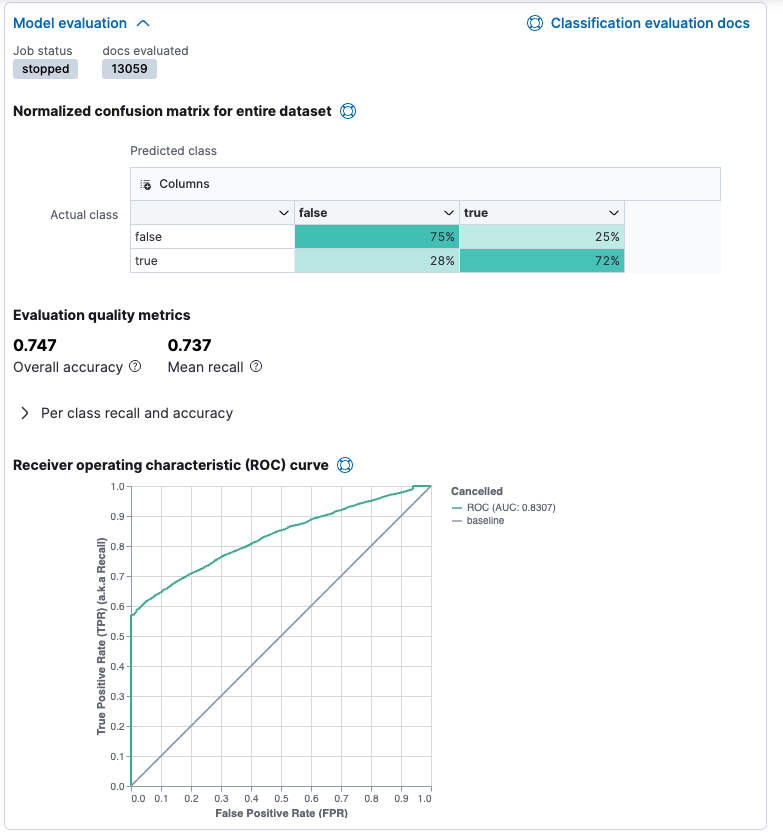This screenshot has width=783, height=840.
Task: Open the help icon beside confusion matrix heading
Action: point(347,111)
